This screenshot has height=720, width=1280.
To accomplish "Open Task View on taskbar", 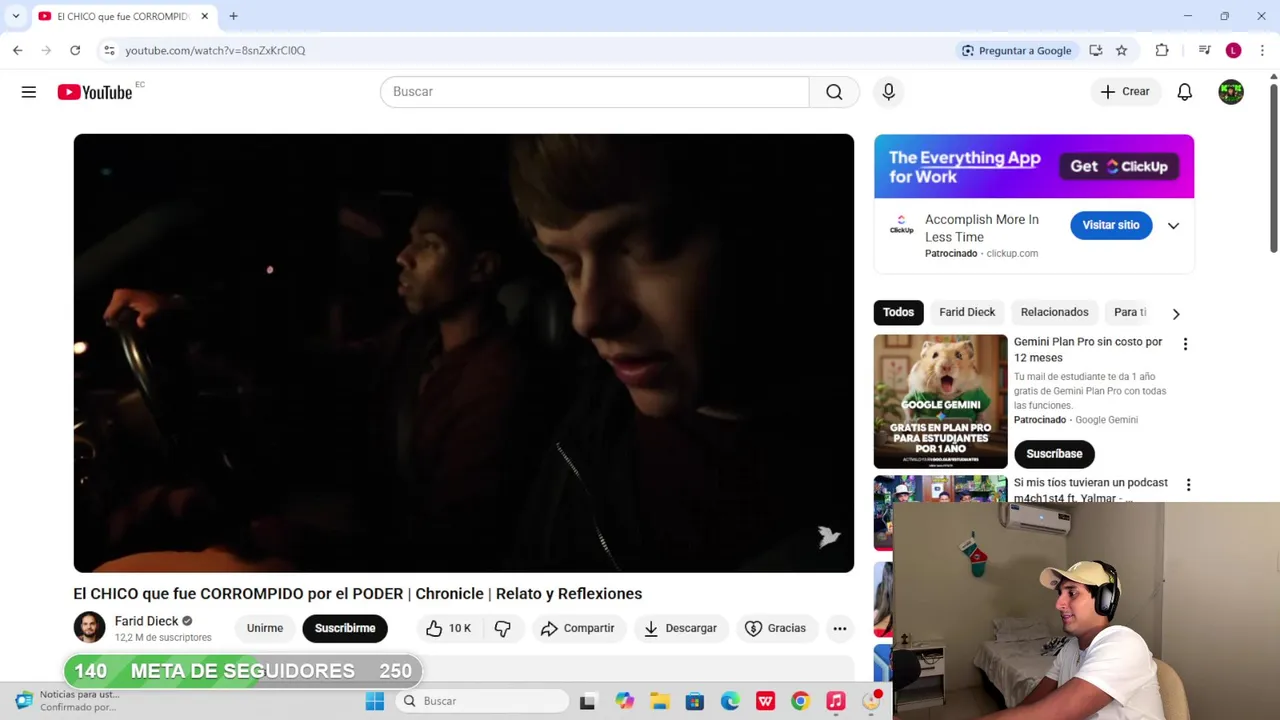I will 587,701.
